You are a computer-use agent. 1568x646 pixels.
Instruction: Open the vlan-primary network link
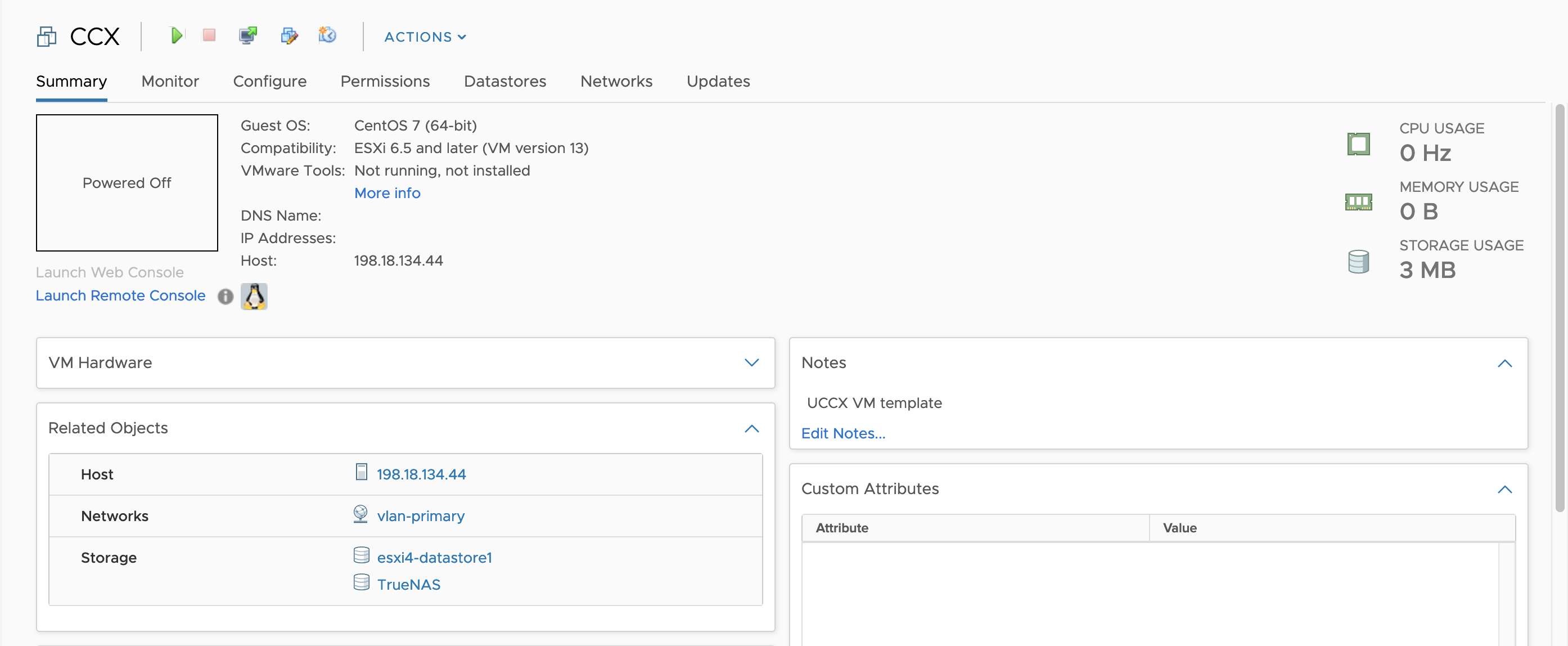tap(421, 517)
